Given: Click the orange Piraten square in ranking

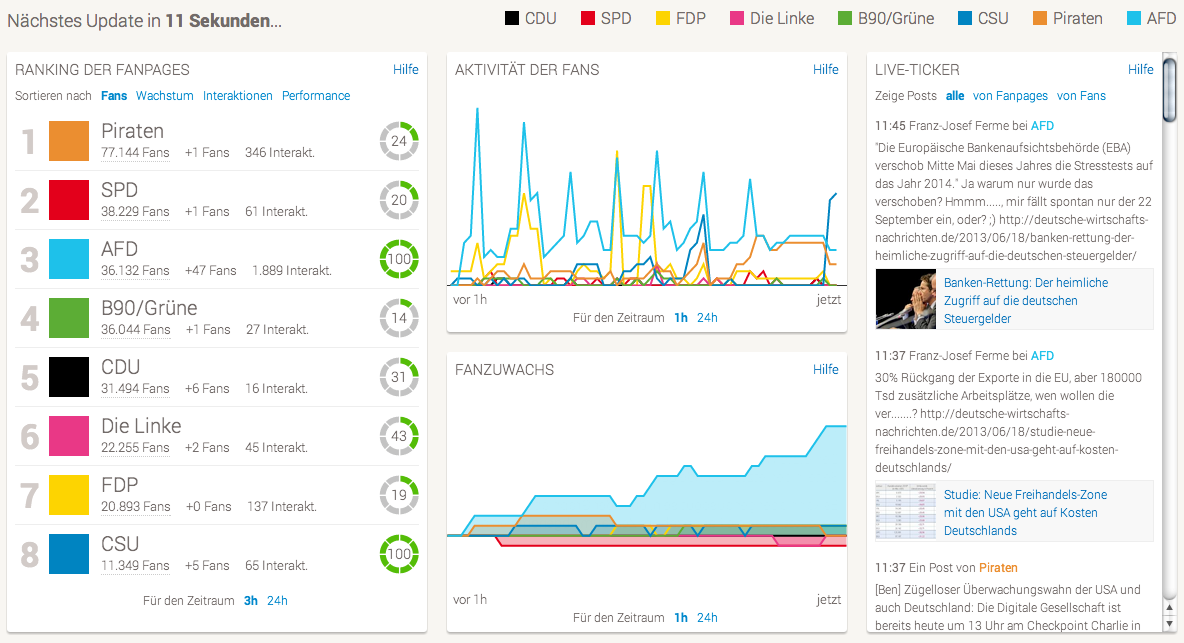Looking at the screenshot, I should (x=69, y=141).
